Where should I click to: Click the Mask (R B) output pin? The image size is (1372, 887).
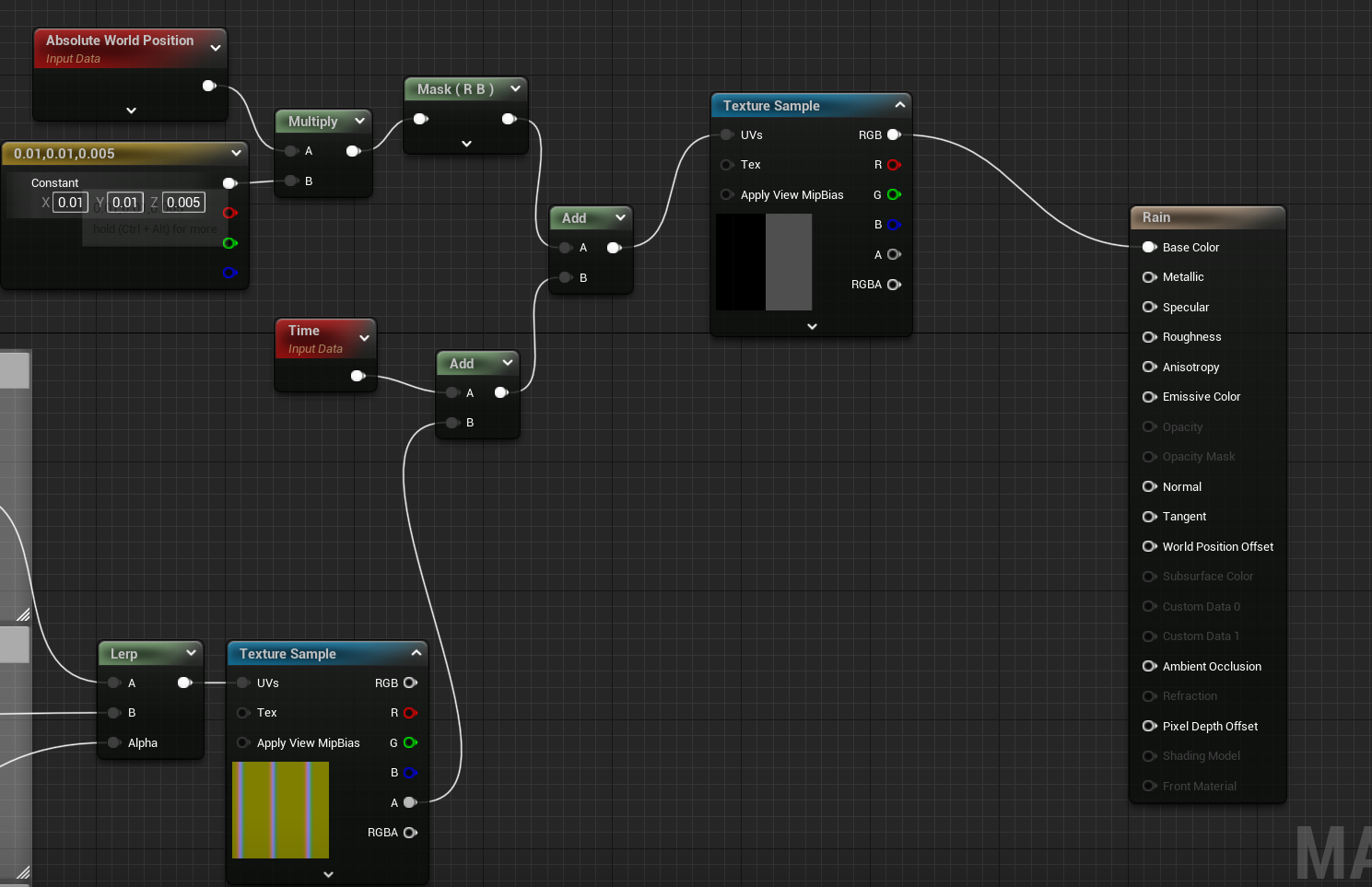click(509, 119)
